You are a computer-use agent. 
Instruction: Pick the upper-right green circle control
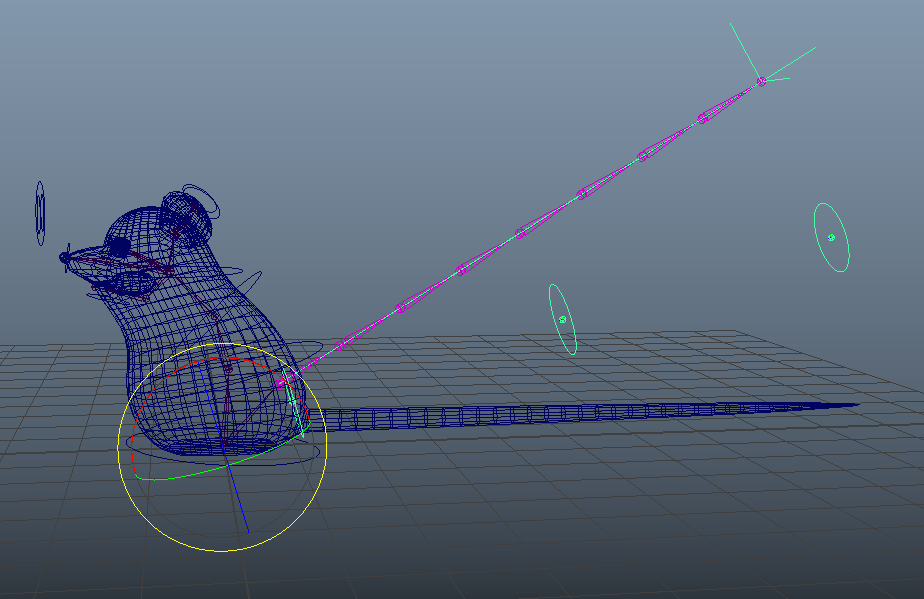(x=831, y=237)
